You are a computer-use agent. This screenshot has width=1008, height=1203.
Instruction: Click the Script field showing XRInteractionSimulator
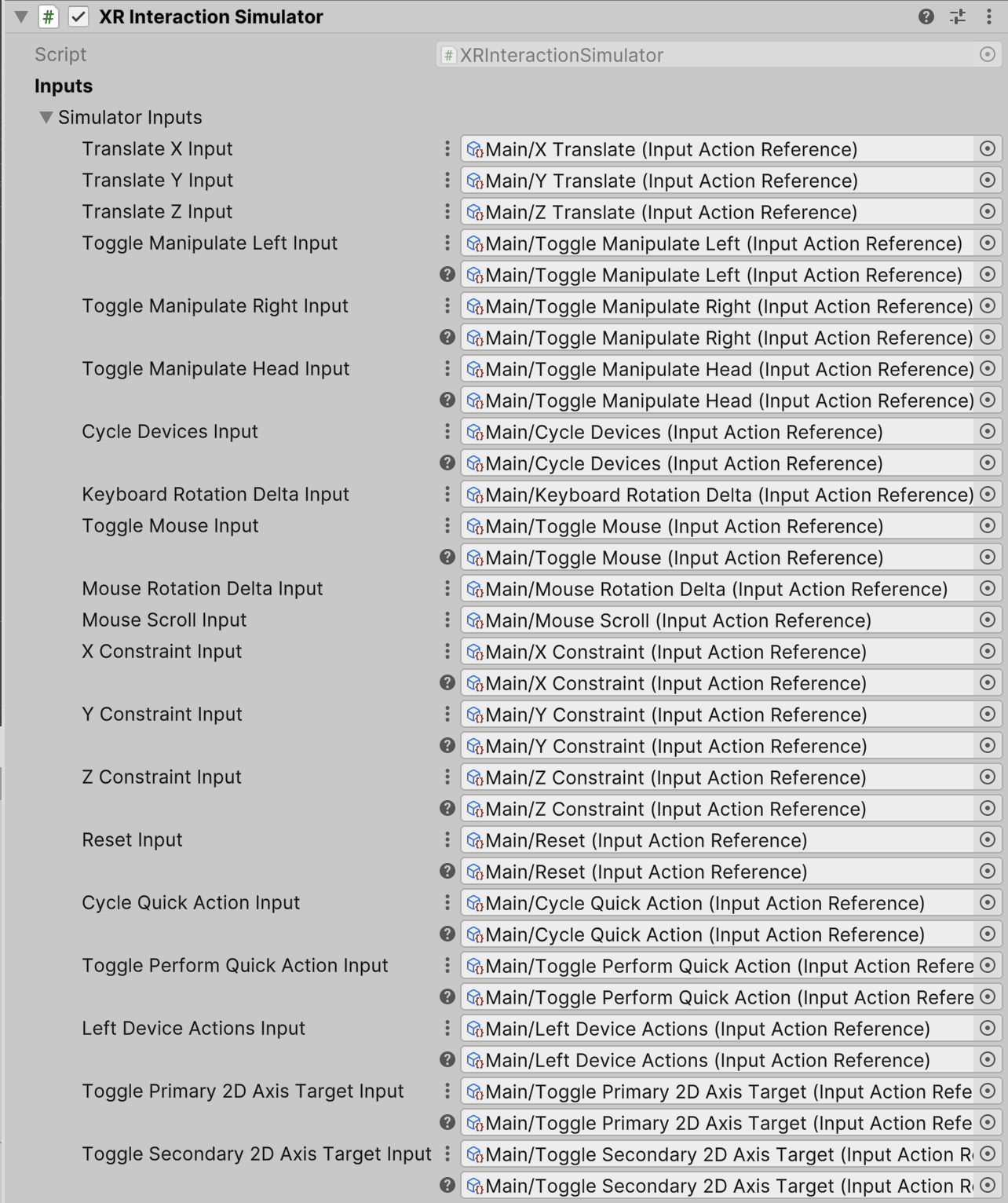[x=707, y=55]
